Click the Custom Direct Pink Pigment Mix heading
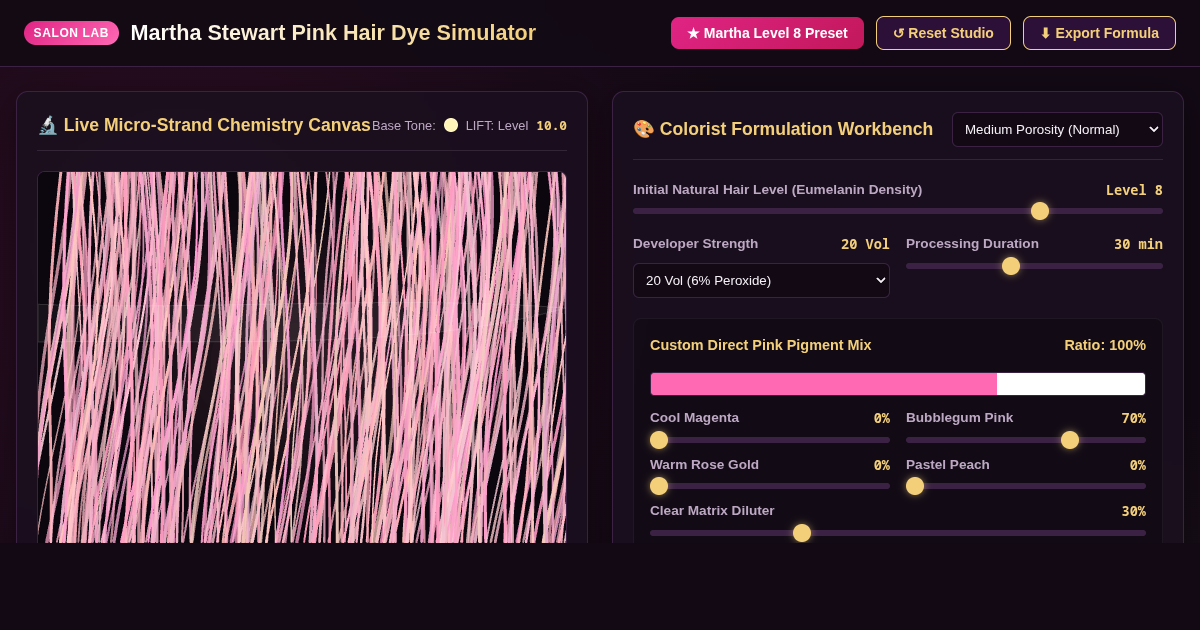Screen dimensions: 1200x630 click(761, 345)
